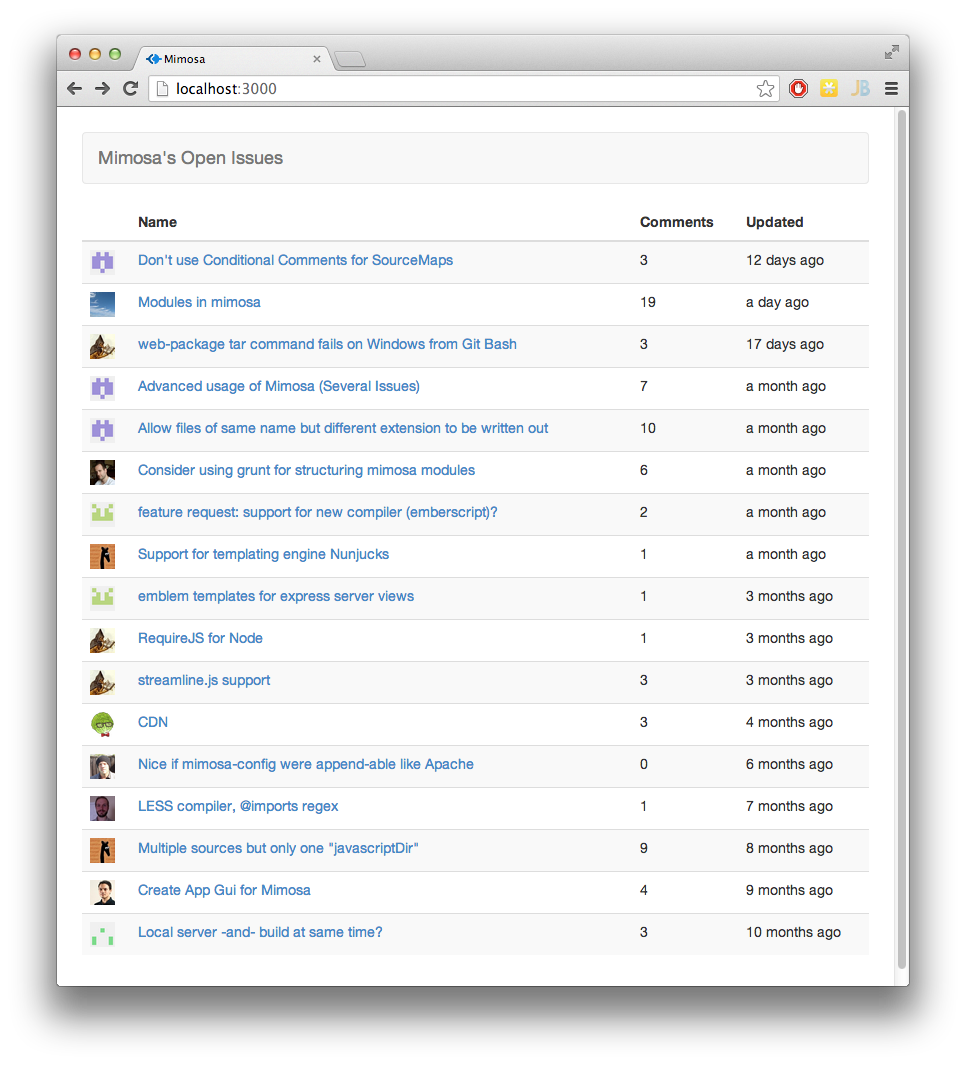
Task: Click avatar beside Allow files of same name
Action: click(x=103, y=430)
